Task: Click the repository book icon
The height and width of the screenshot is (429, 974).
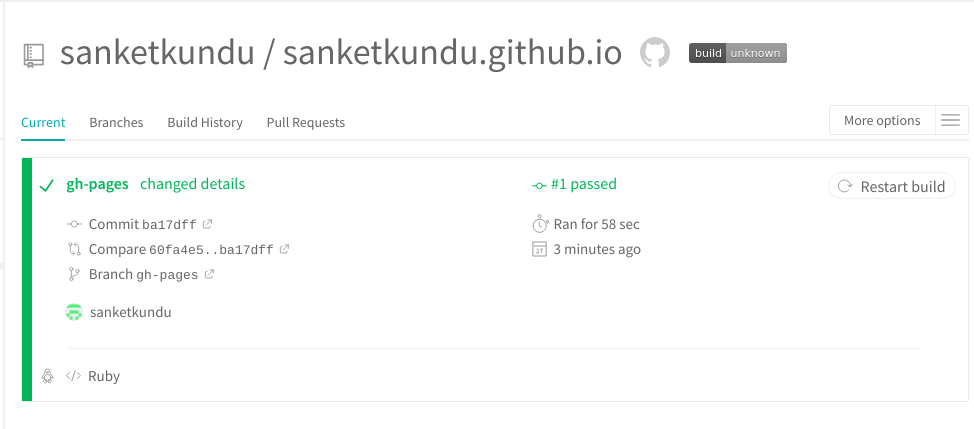Action: pyautogui.click(x=34, y=56)
